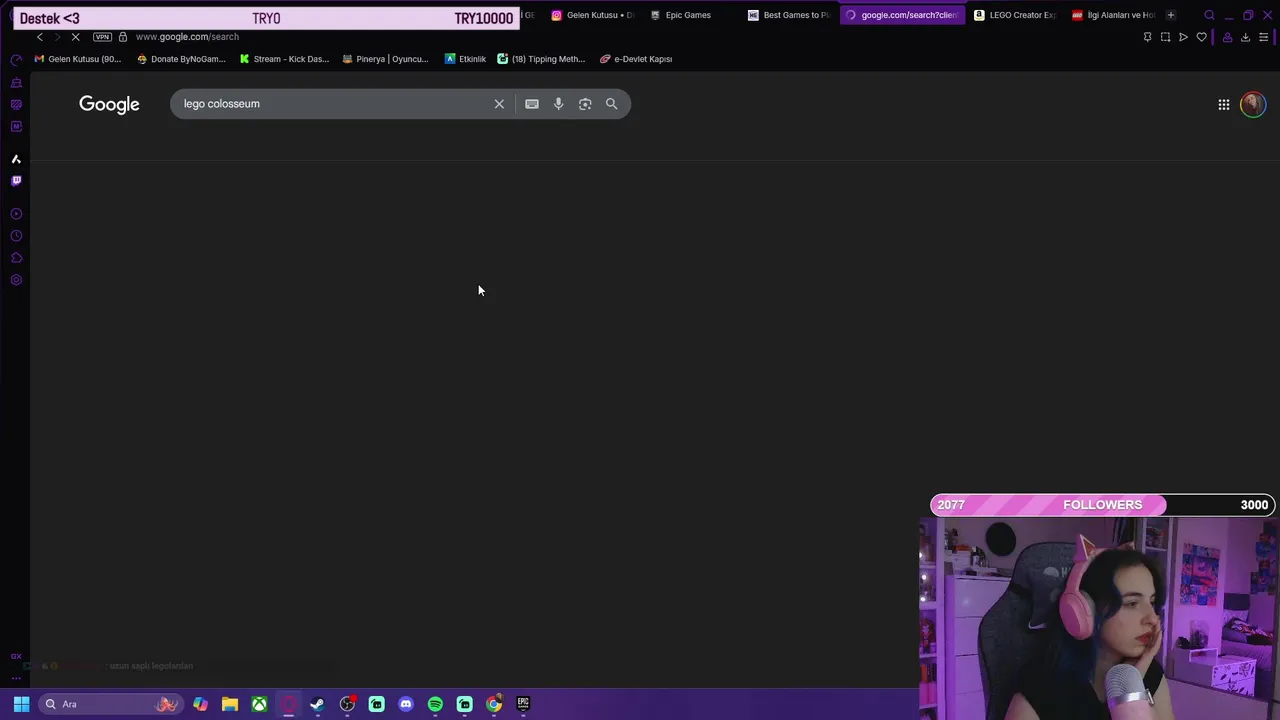
Task: Open (18) Tipping Meth... bookmark
Action: click(541, 59)
